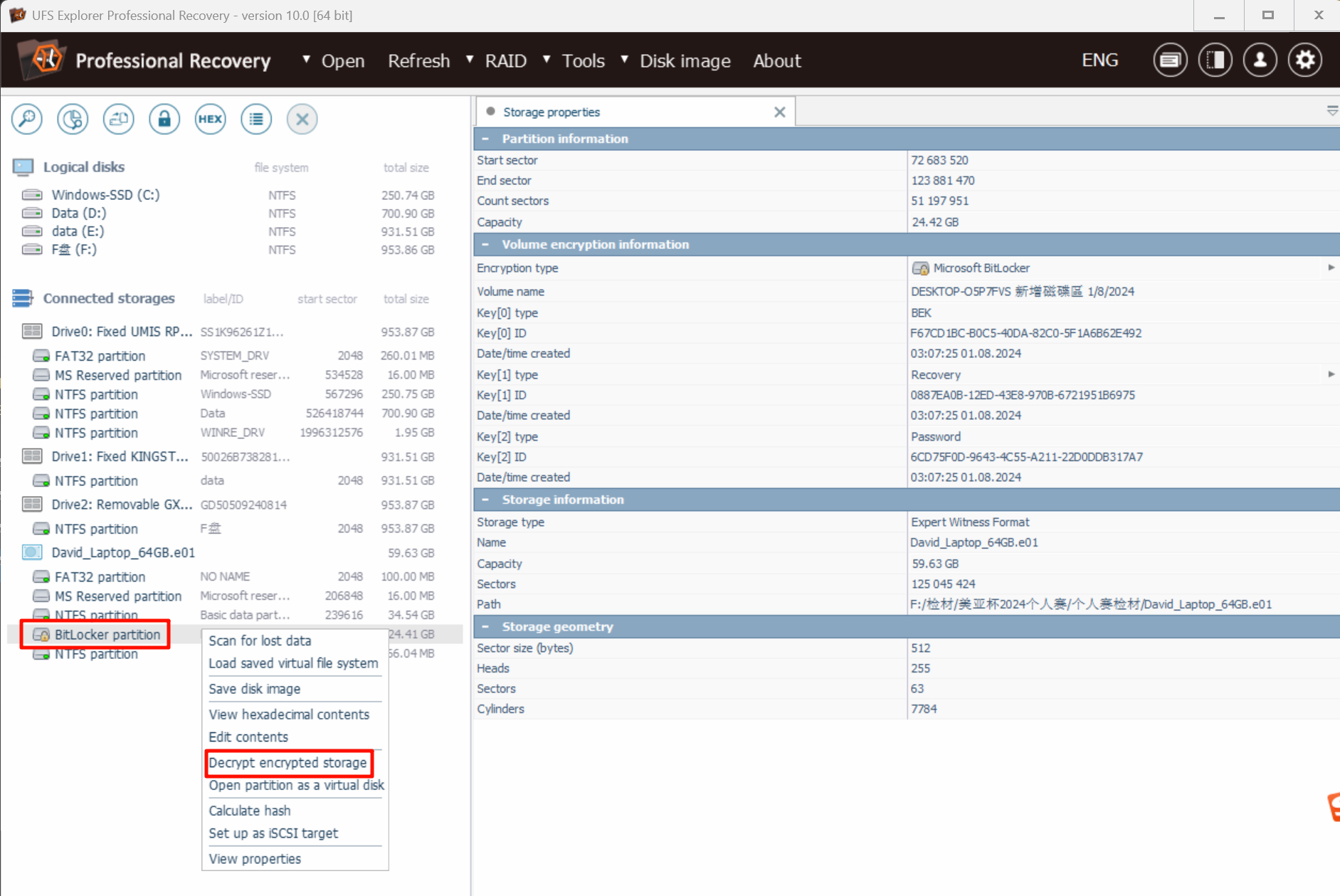Click the list view toolbar icon
The image size is (1340, 896).
point(256,119)
